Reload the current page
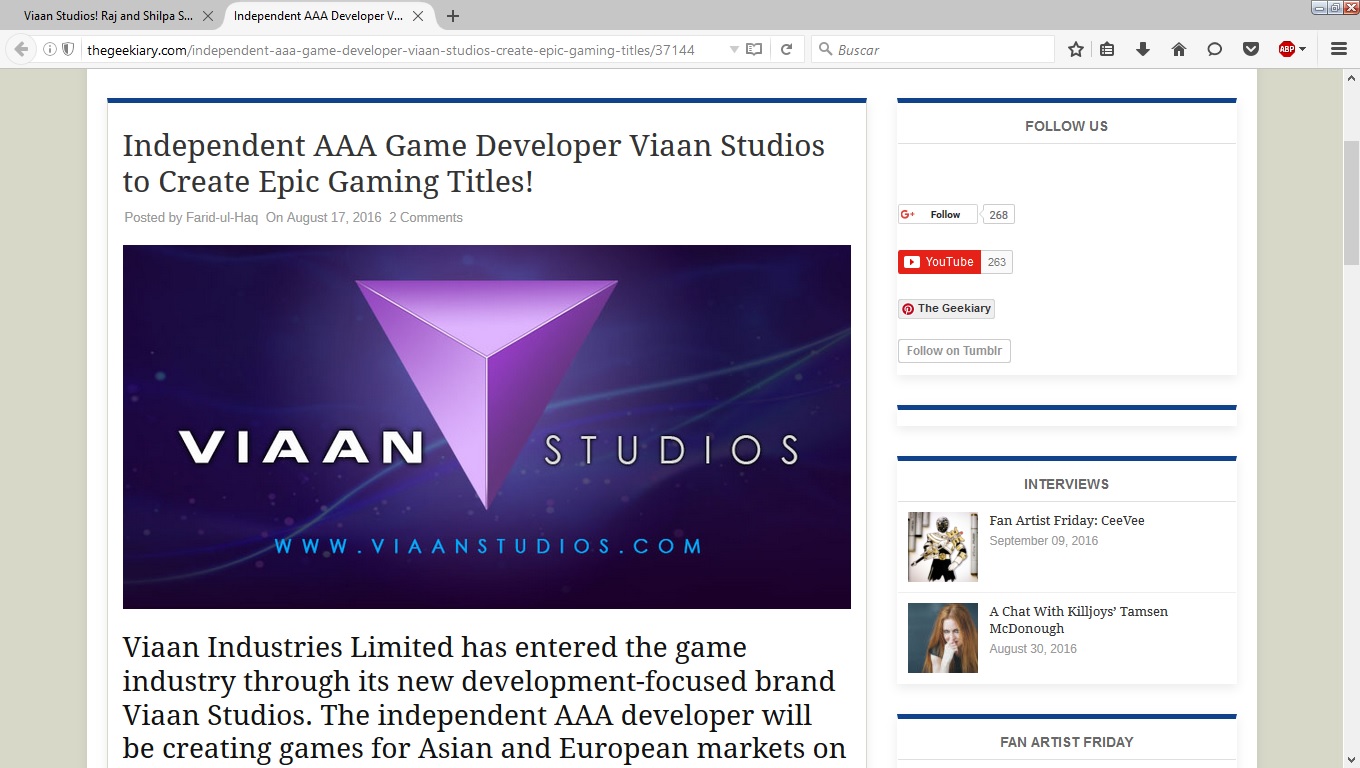The width and height of the screenshot is (1360, 768). 787,49
